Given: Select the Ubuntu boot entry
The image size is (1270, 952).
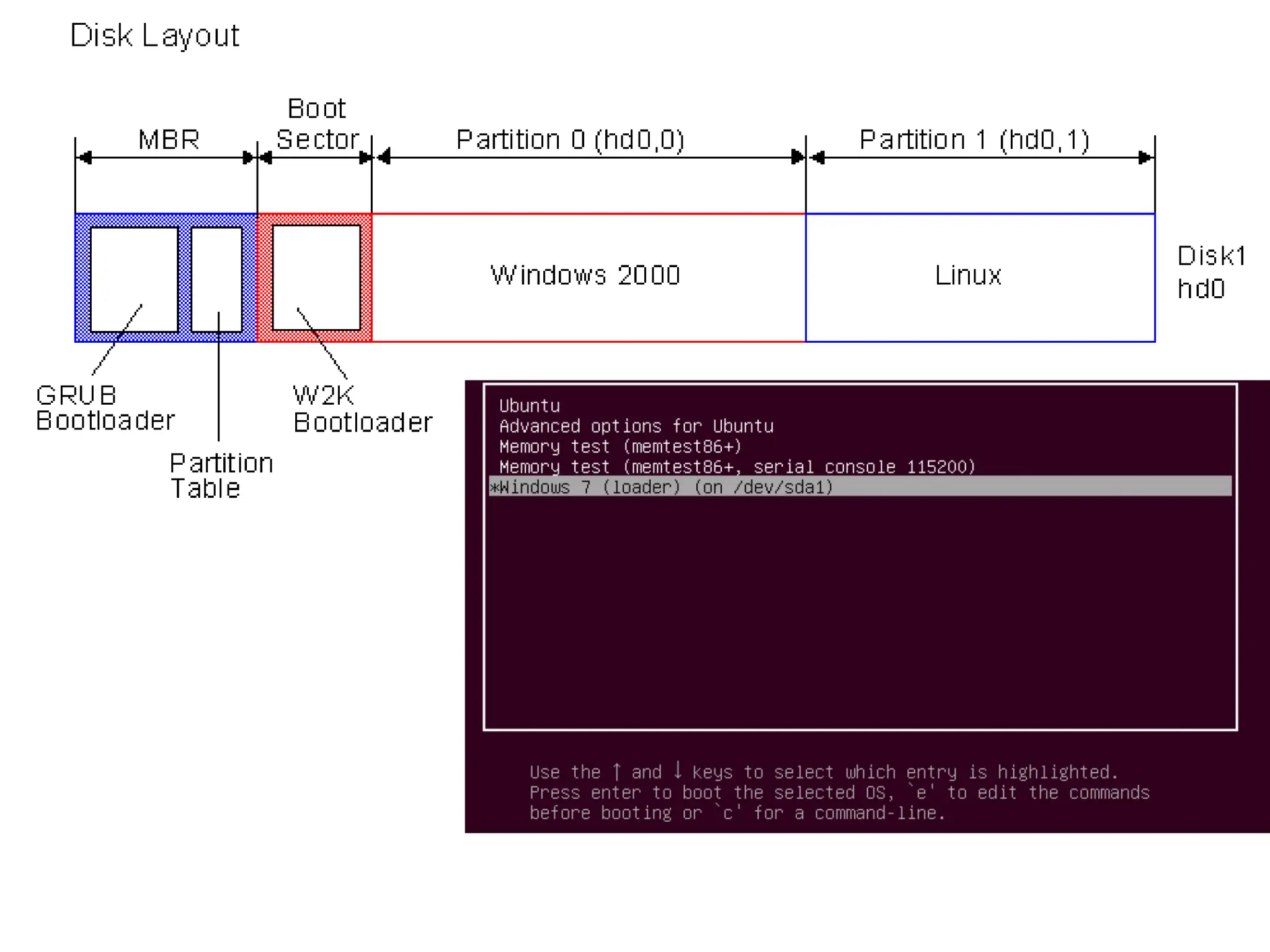Looking at the screenshot, I should point(529,406).
